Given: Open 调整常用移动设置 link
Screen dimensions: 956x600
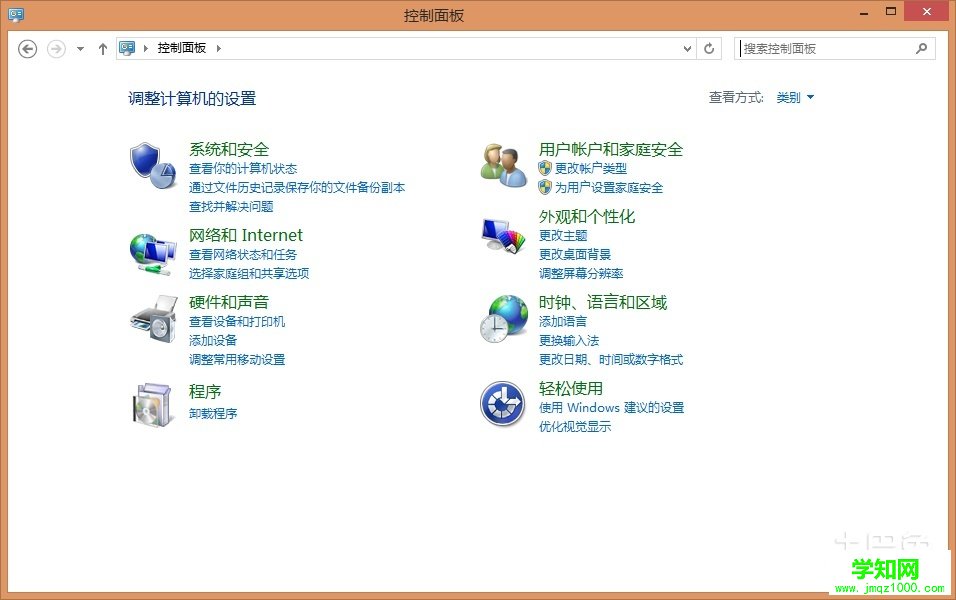Looking at the screenshot, I should [x=237, y=359].
